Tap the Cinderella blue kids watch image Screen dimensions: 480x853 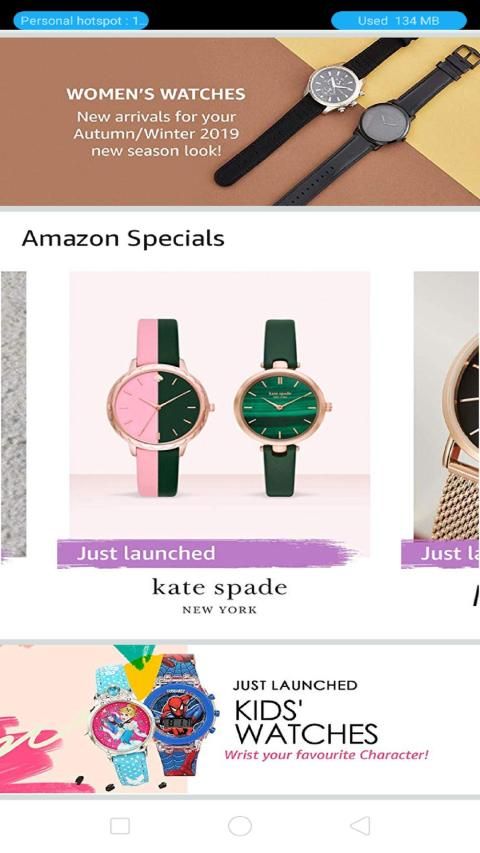pos(120,724)
